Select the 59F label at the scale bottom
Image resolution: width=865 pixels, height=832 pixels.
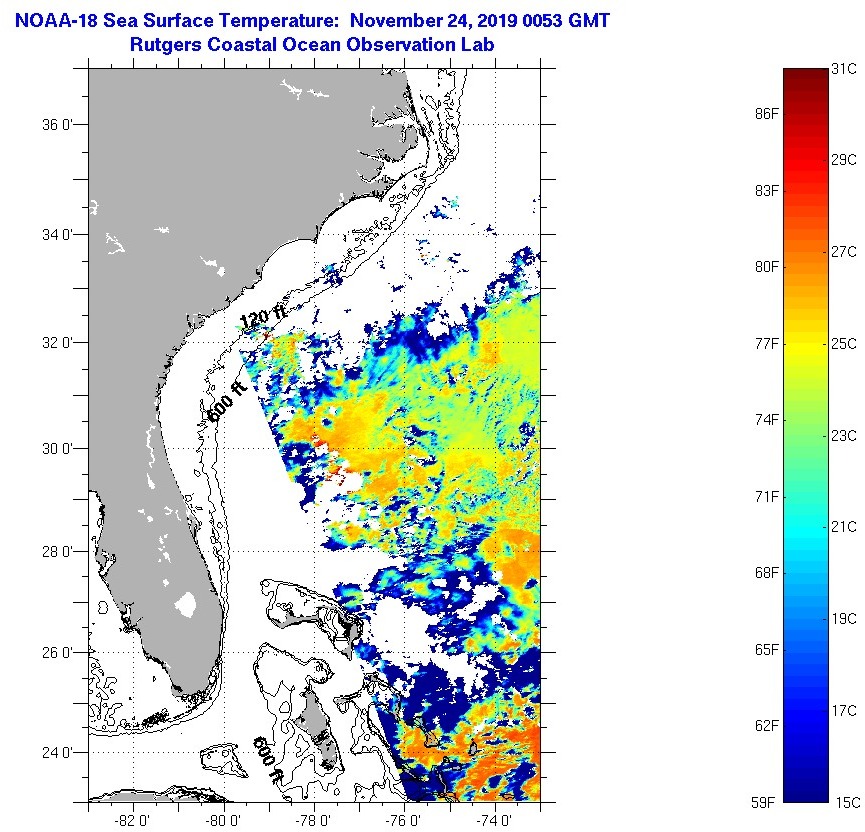point(767,801)
